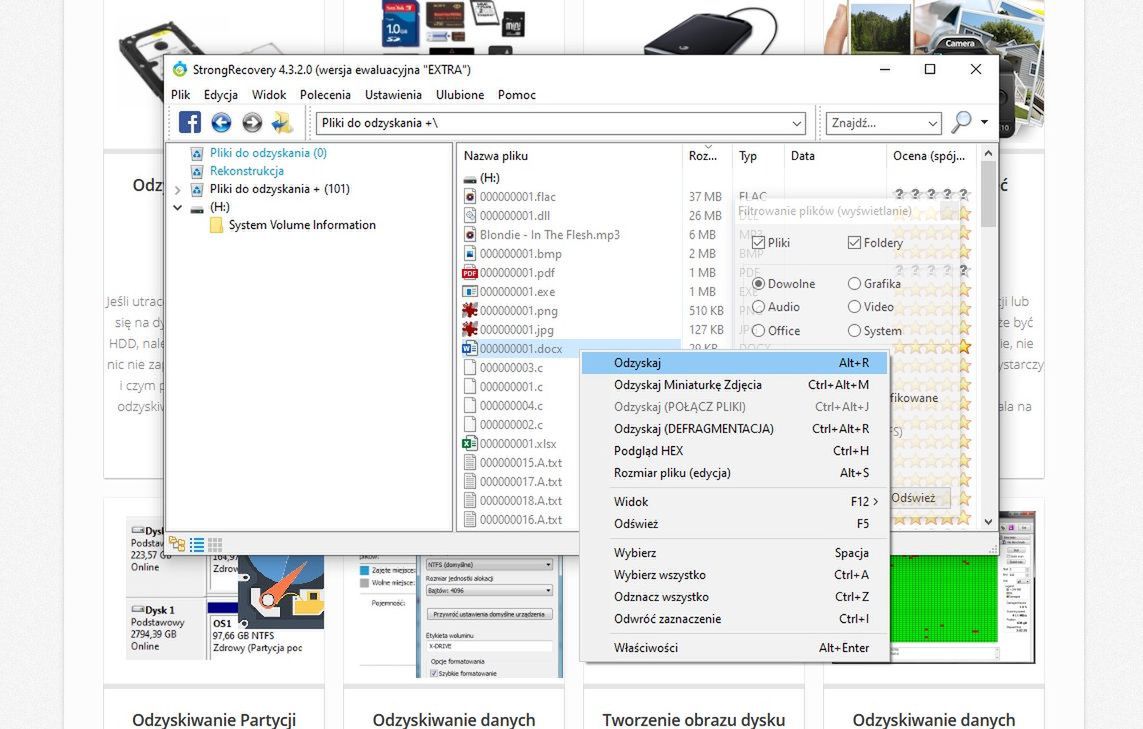Open the Znajdź combo box dropdown

933,123
